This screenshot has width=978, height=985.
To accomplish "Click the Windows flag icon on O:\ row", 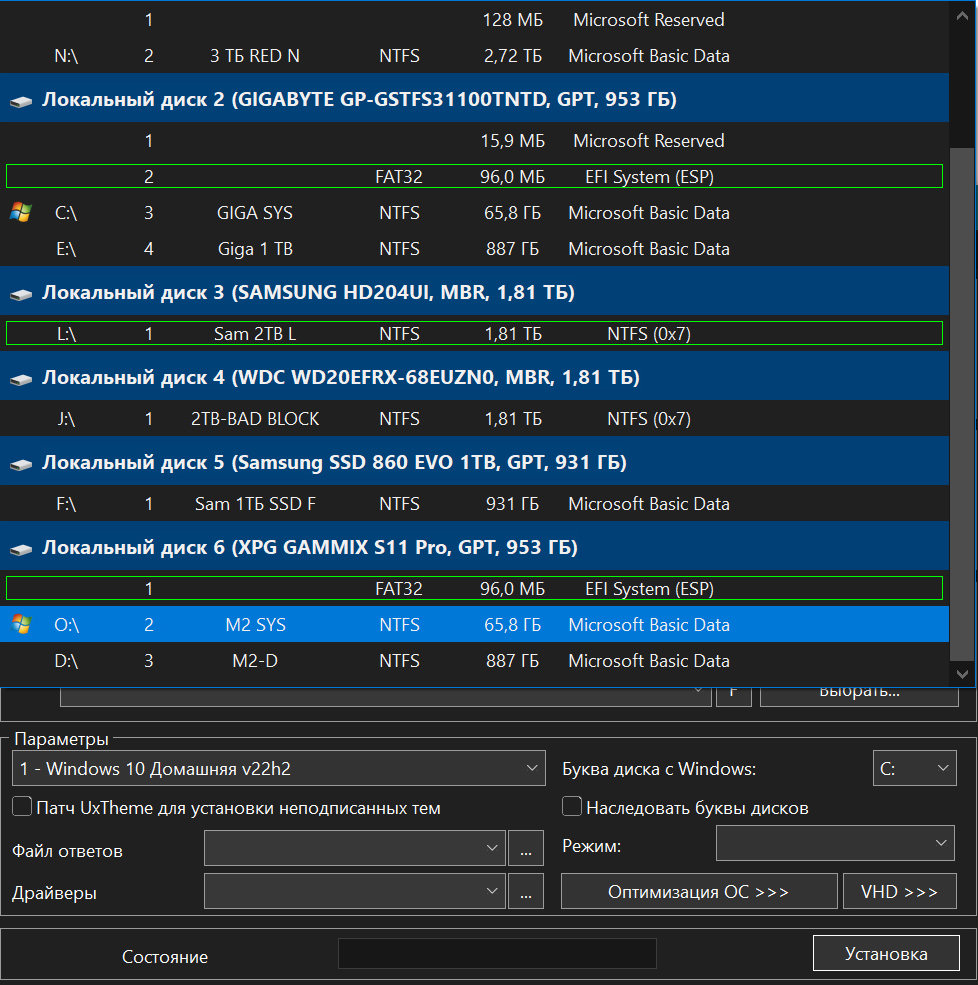I will tap(21, 624).
